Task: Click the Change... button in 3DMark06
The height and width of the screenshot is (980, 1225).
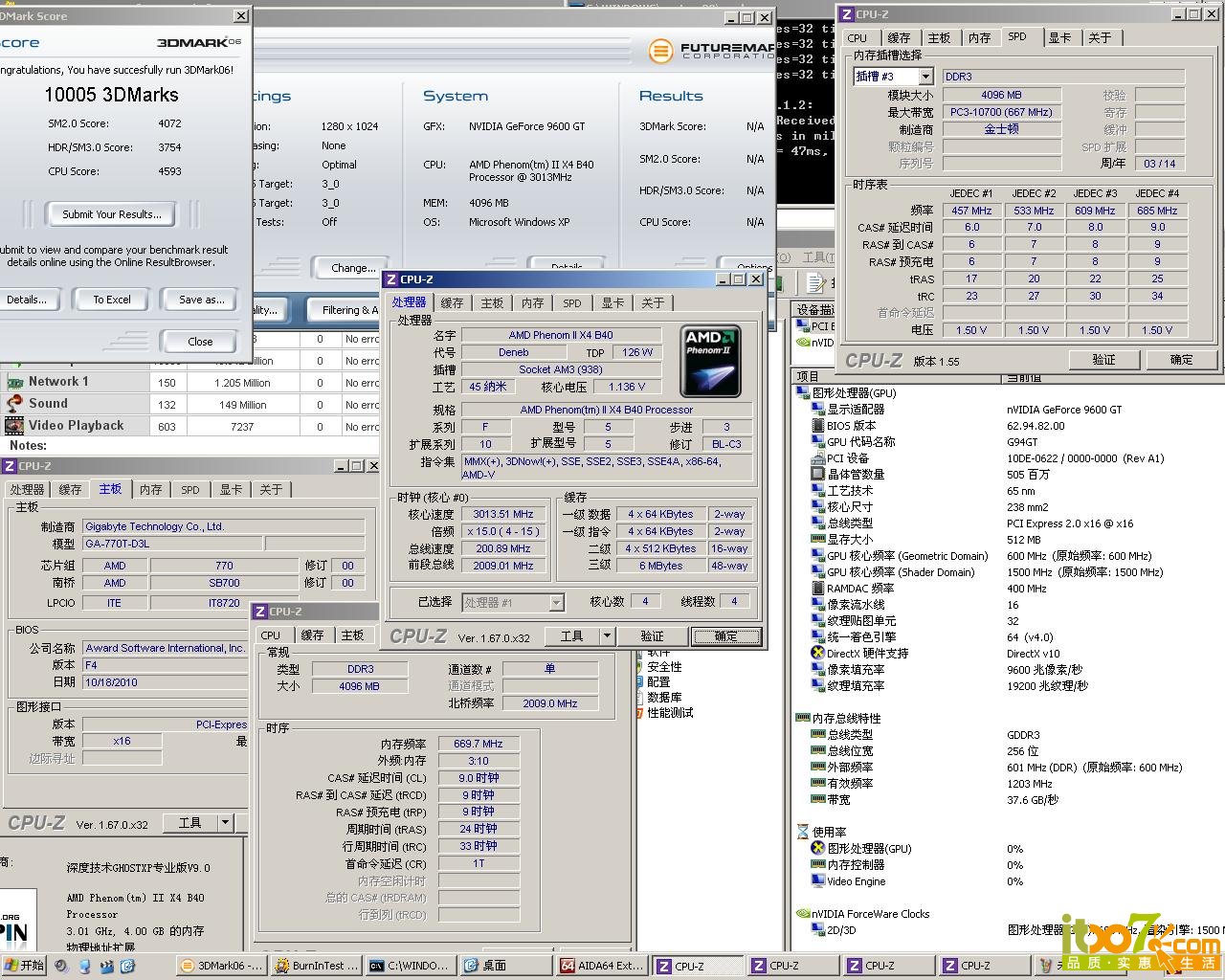Action: pos(353,268)
